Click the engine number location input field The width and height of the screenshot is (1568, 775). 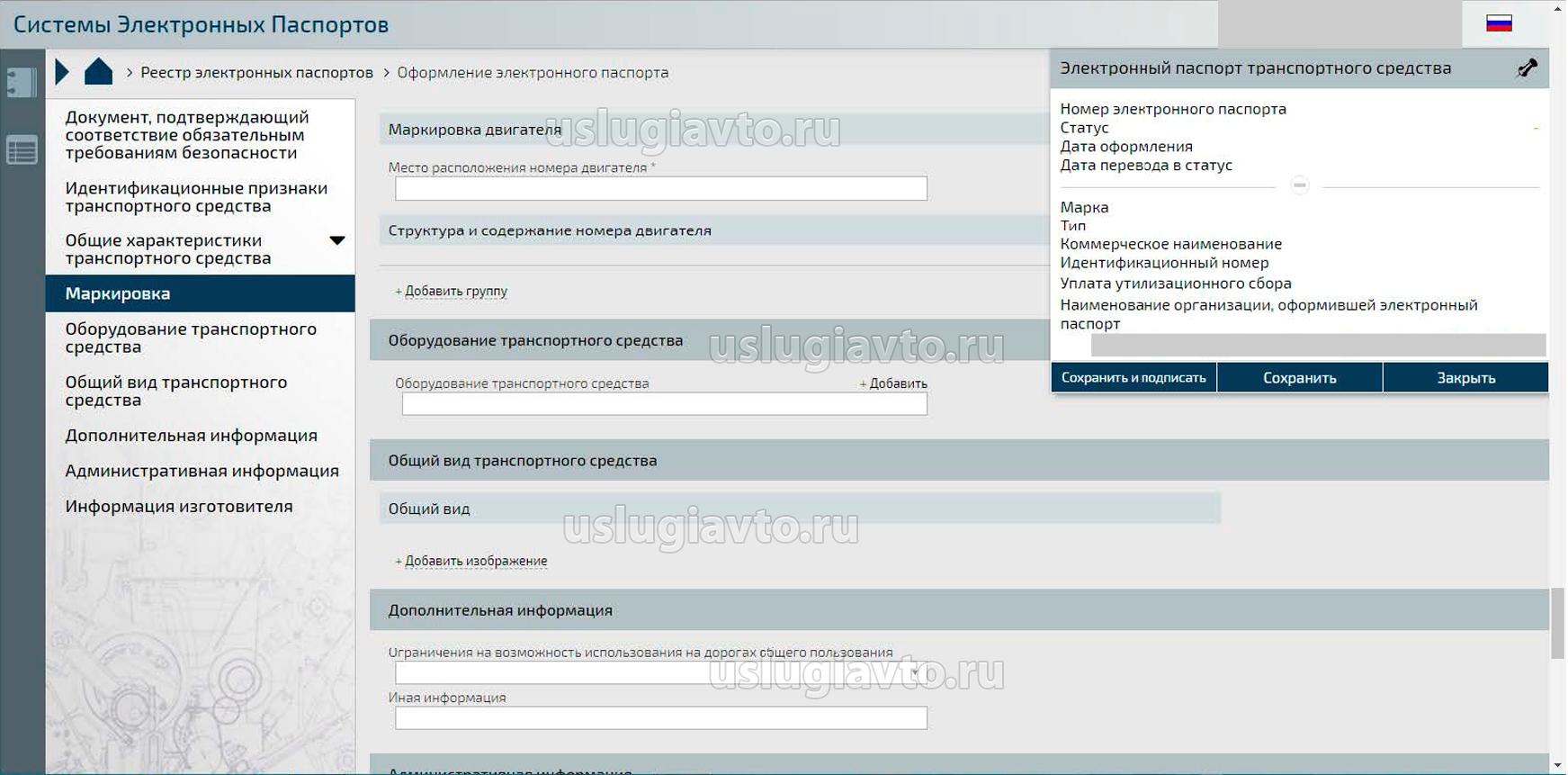point(661,189)
